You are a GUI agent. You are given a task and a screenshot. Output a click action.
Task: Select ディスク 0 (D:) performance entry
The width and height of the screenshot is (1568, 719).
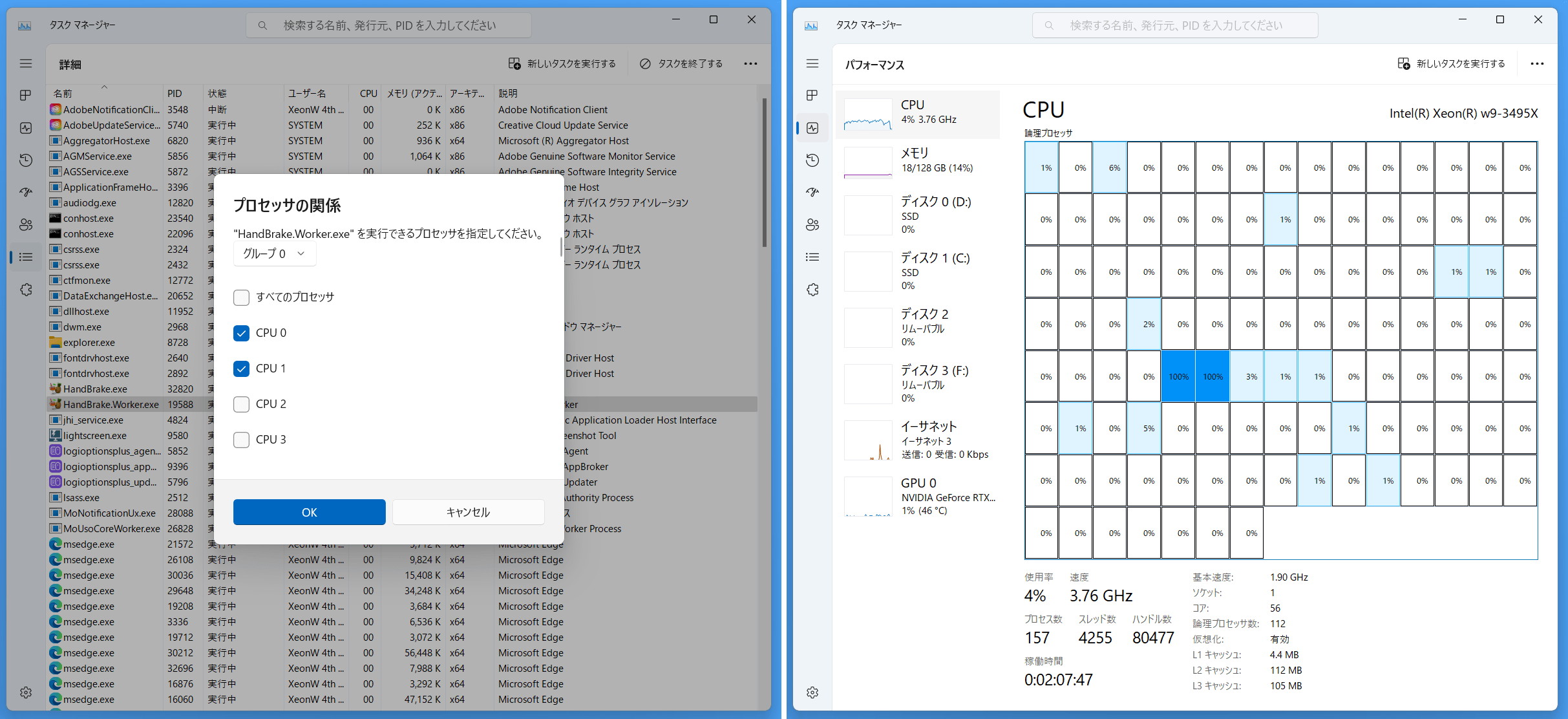[x=918, y=215]
